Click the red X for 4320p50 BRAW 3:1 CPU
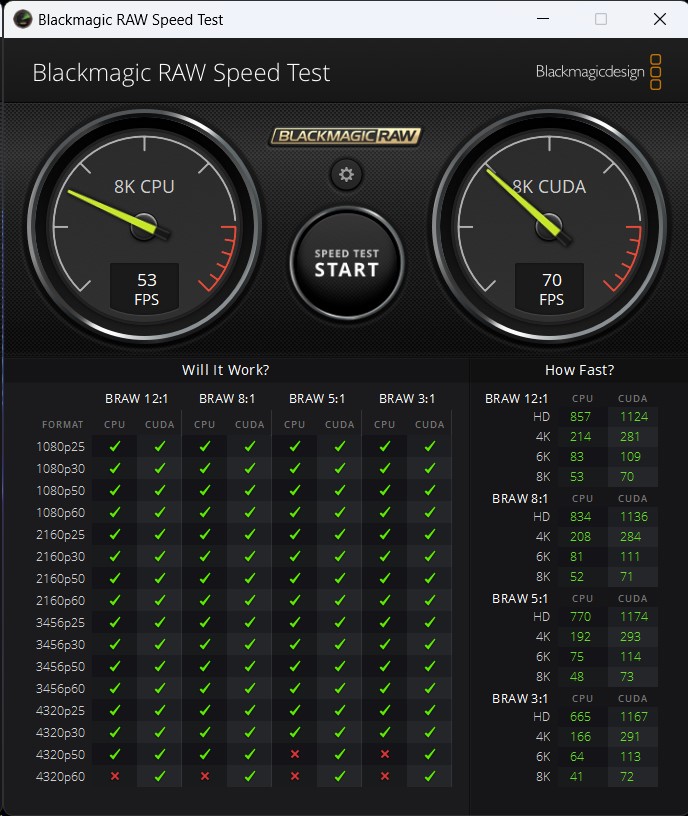This screenshot has height=816, width=688. tap(385, 754)
